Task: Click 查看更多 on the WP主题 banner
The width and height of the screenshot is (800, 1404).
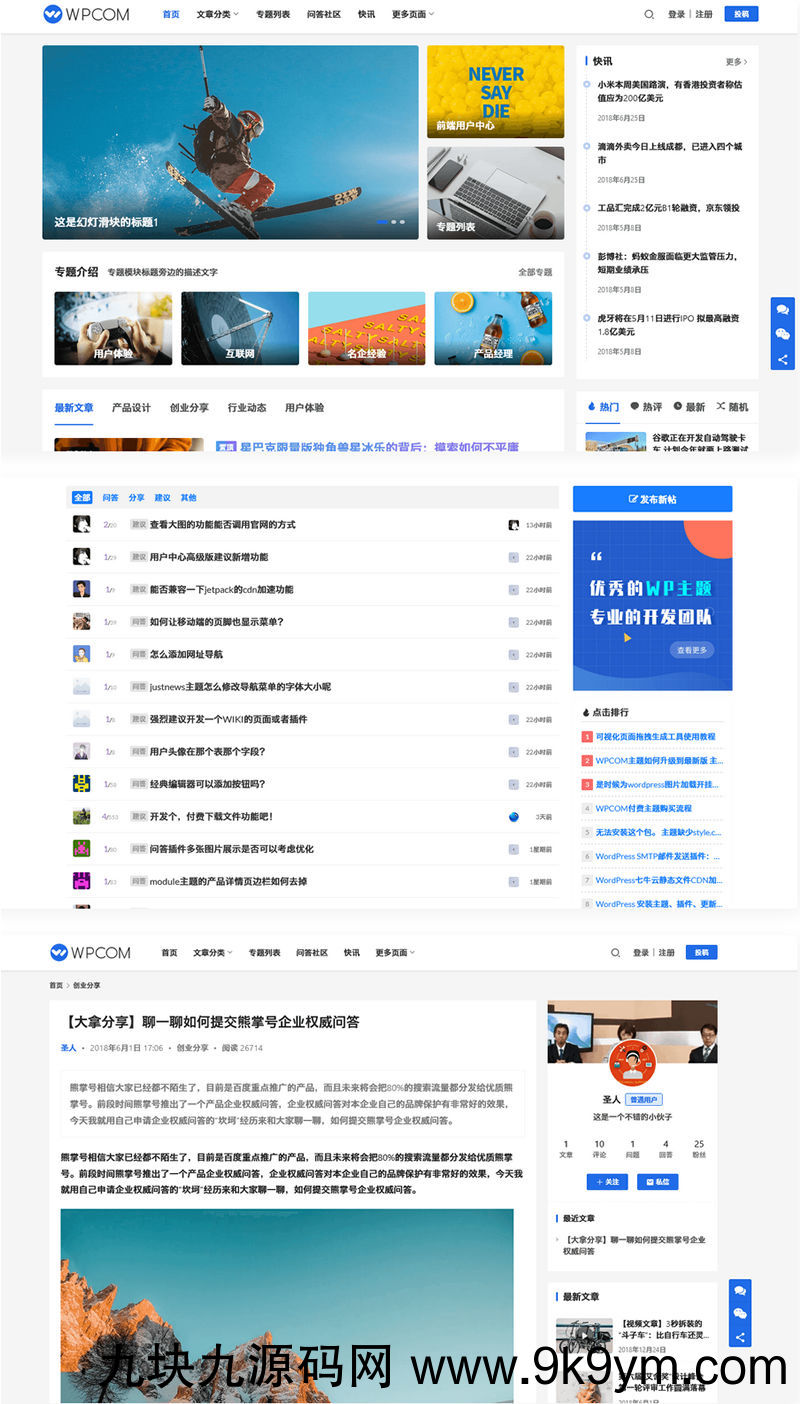Action: (691, 650)
